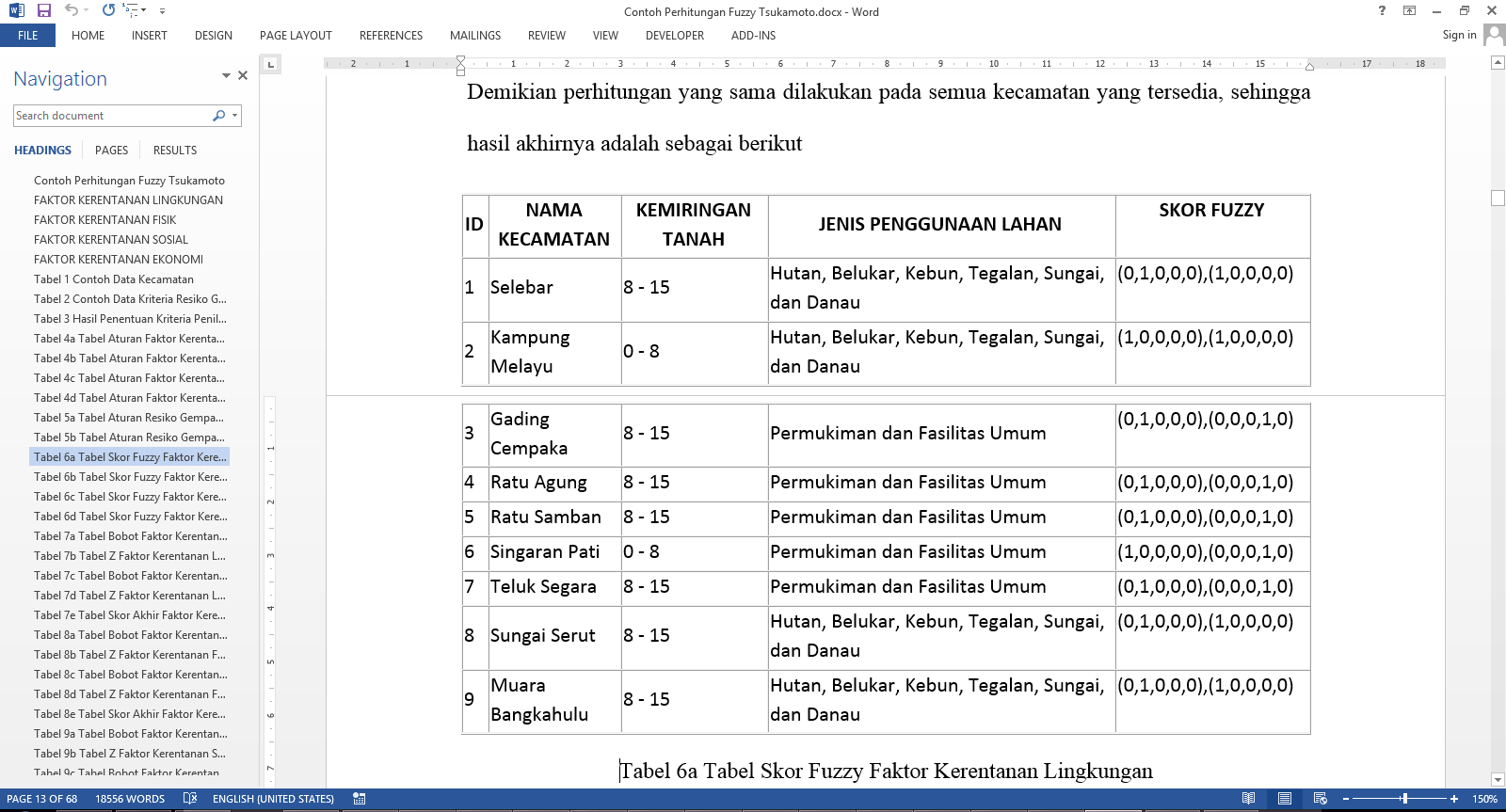Toggle the ruler tab selector box
1506x812 pixels.
(271, 64)
